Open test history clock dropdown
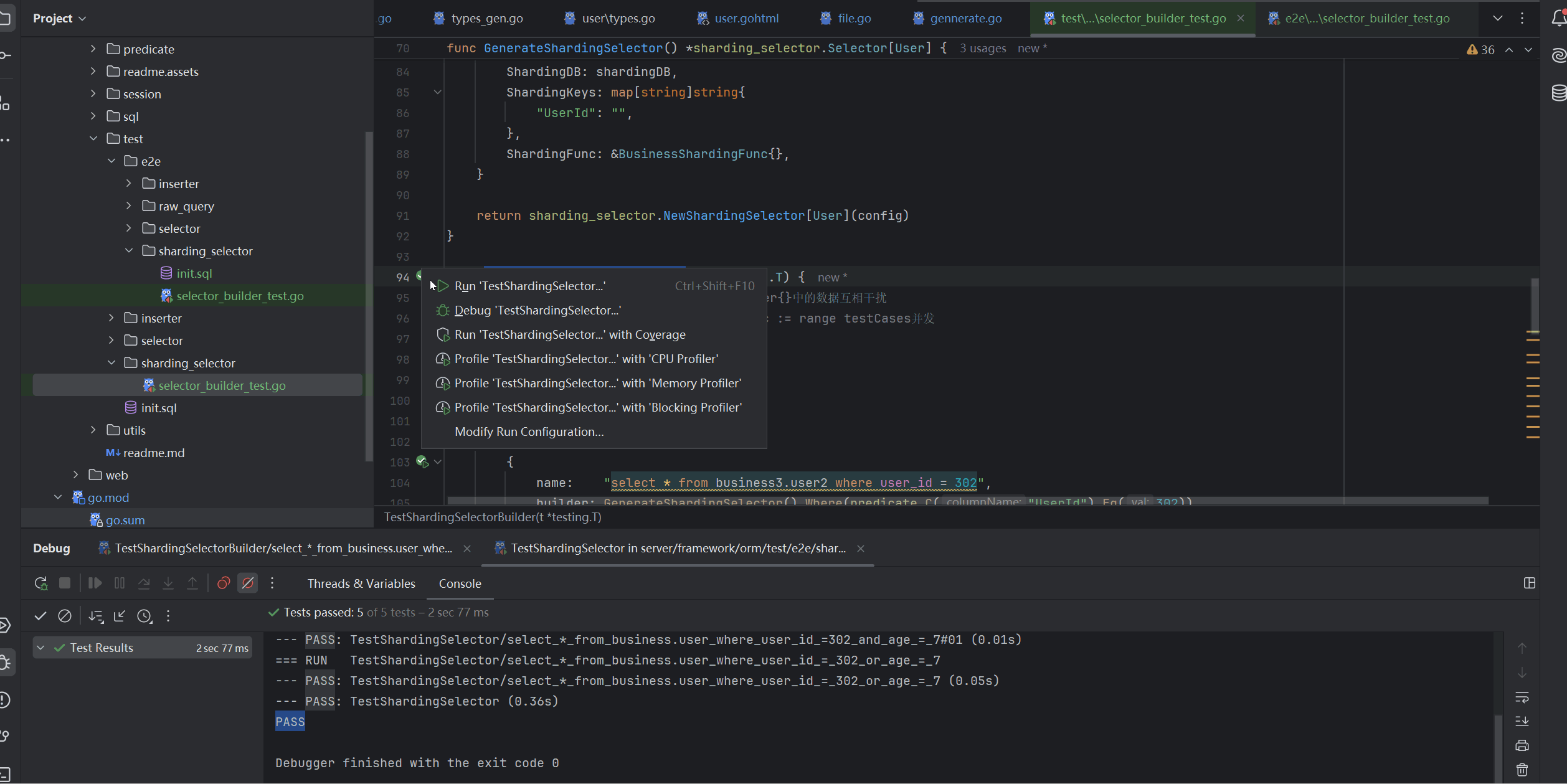The width and height of the screenshot is (1567, 784). pyautogui.click(x=144, y=616)
